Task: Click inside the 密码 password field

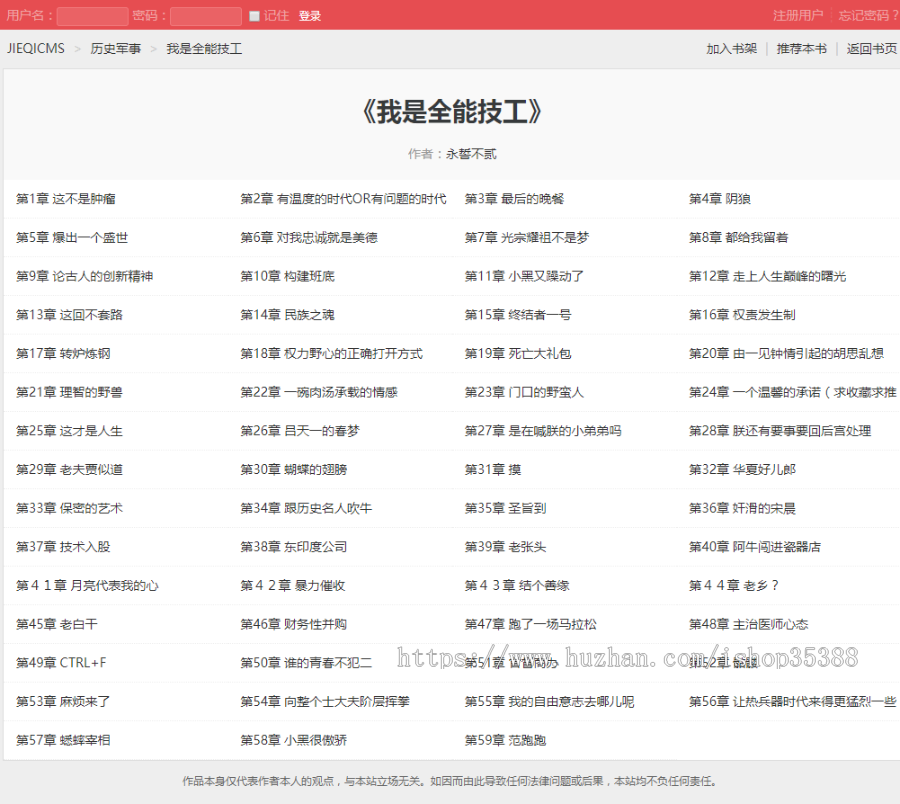Action: click(x=205, y=15)
